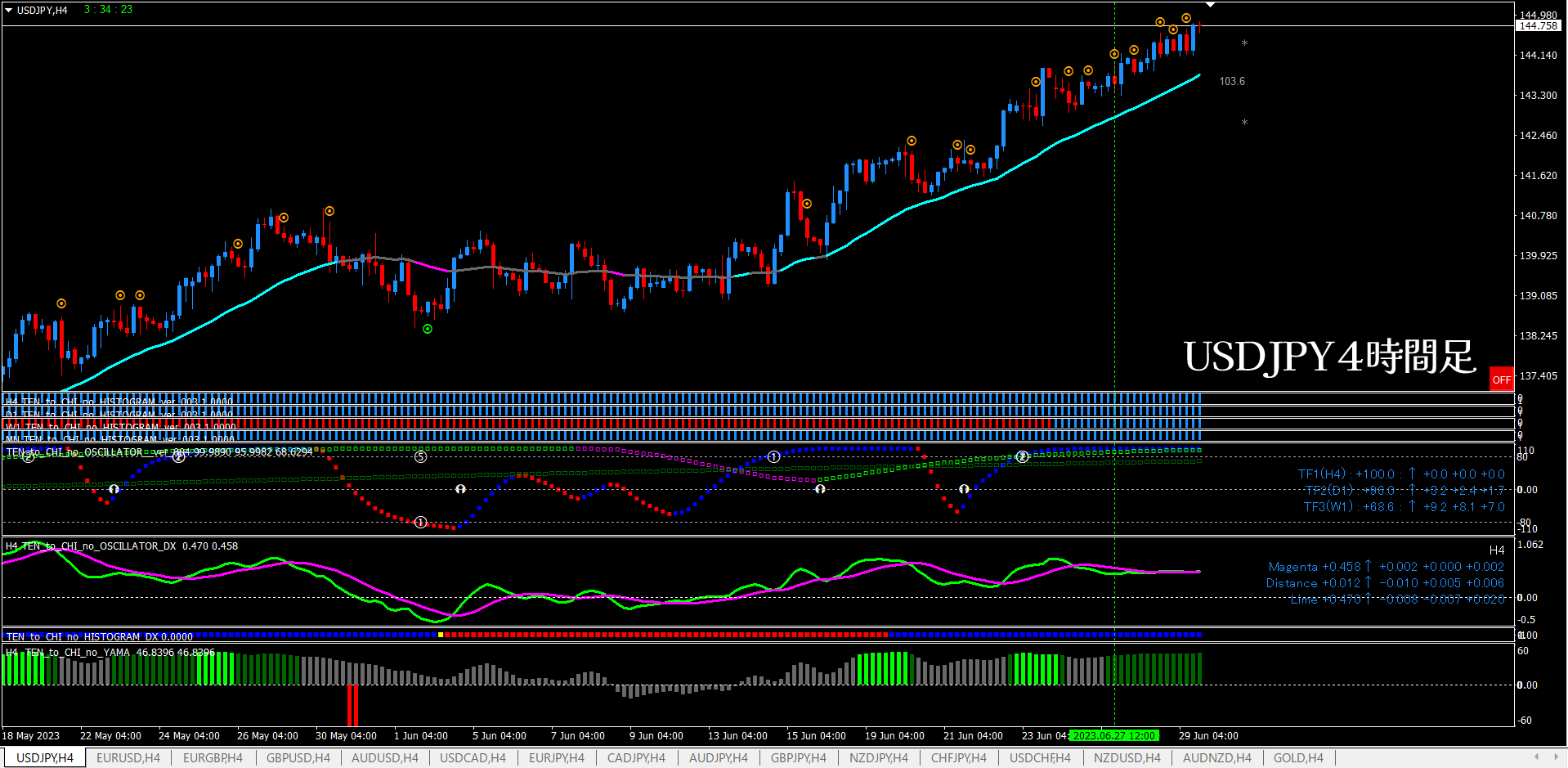Click the 141.620 price scale label

click(1538, 175)
